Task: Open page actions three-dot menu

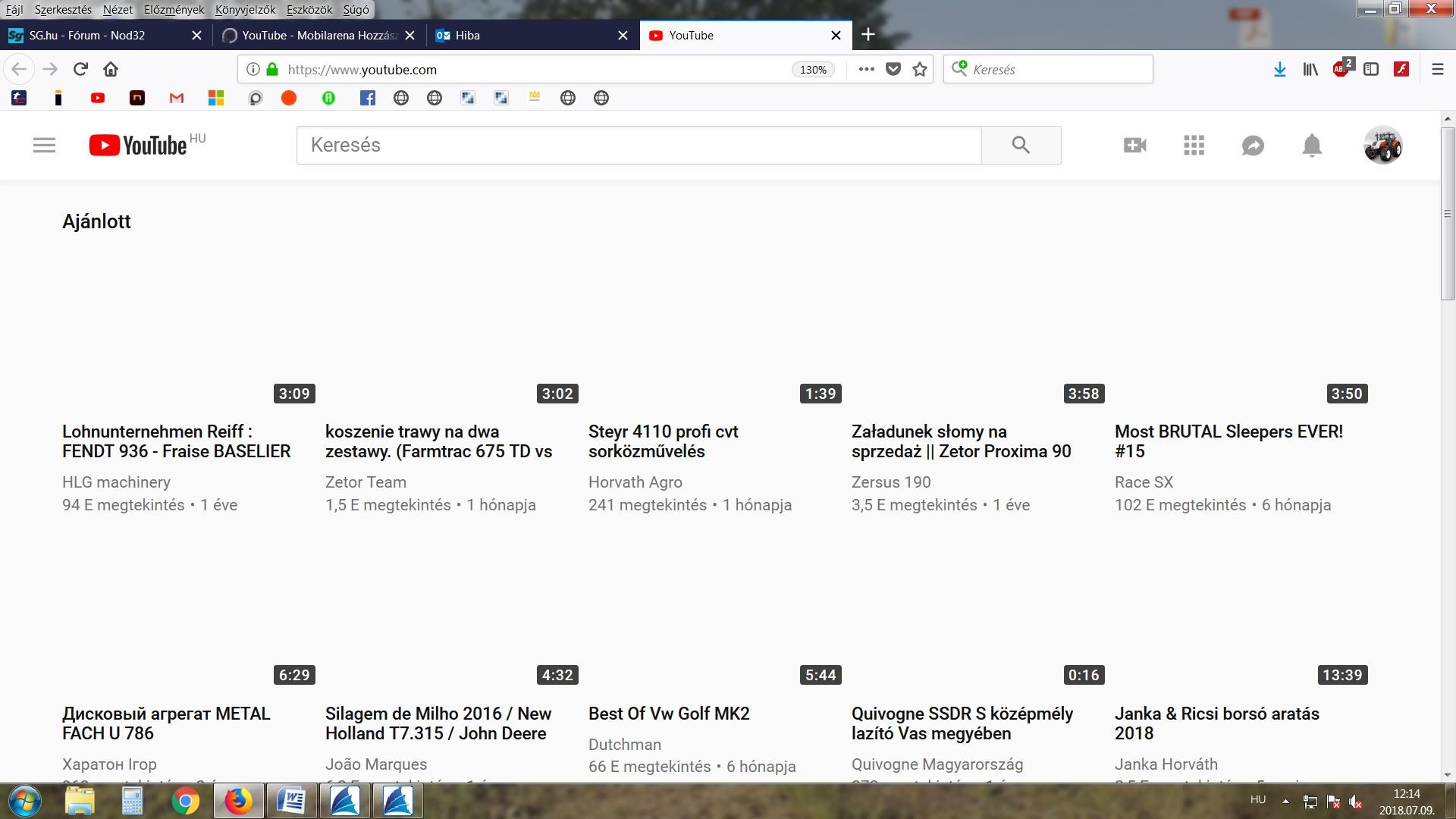Action: click(866, 69)
